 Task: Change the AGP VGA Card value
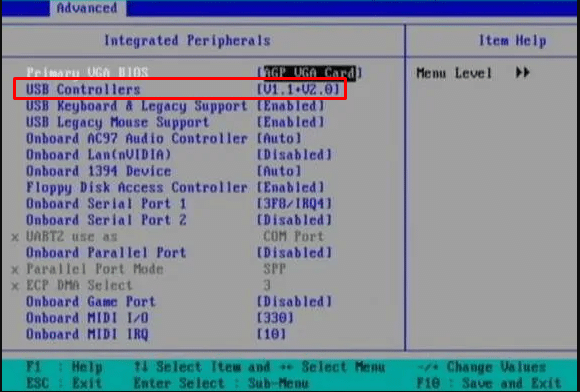point(310,72)
